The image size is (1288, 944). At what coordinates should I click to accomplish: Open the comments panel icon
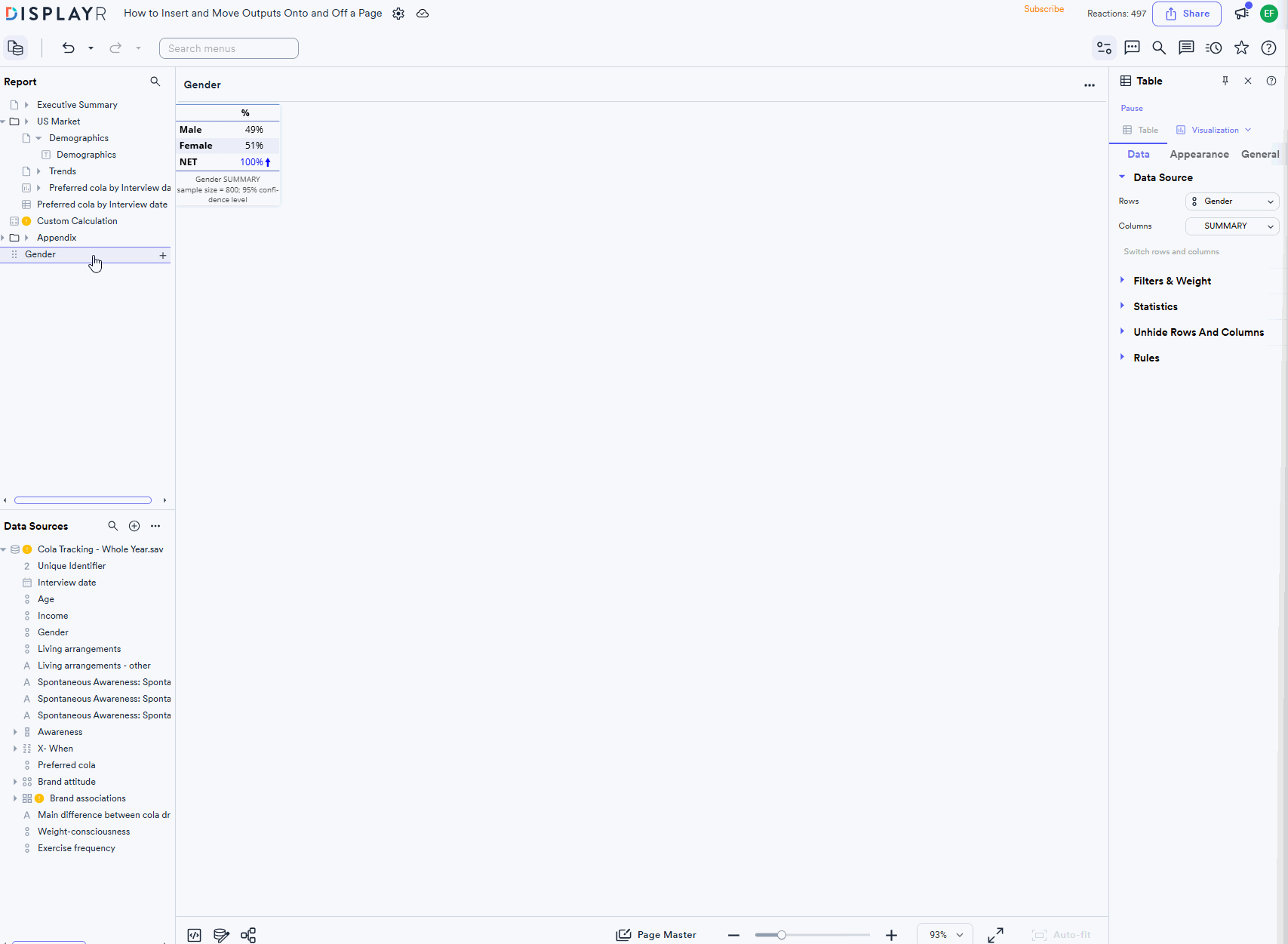pos(1132,48)
